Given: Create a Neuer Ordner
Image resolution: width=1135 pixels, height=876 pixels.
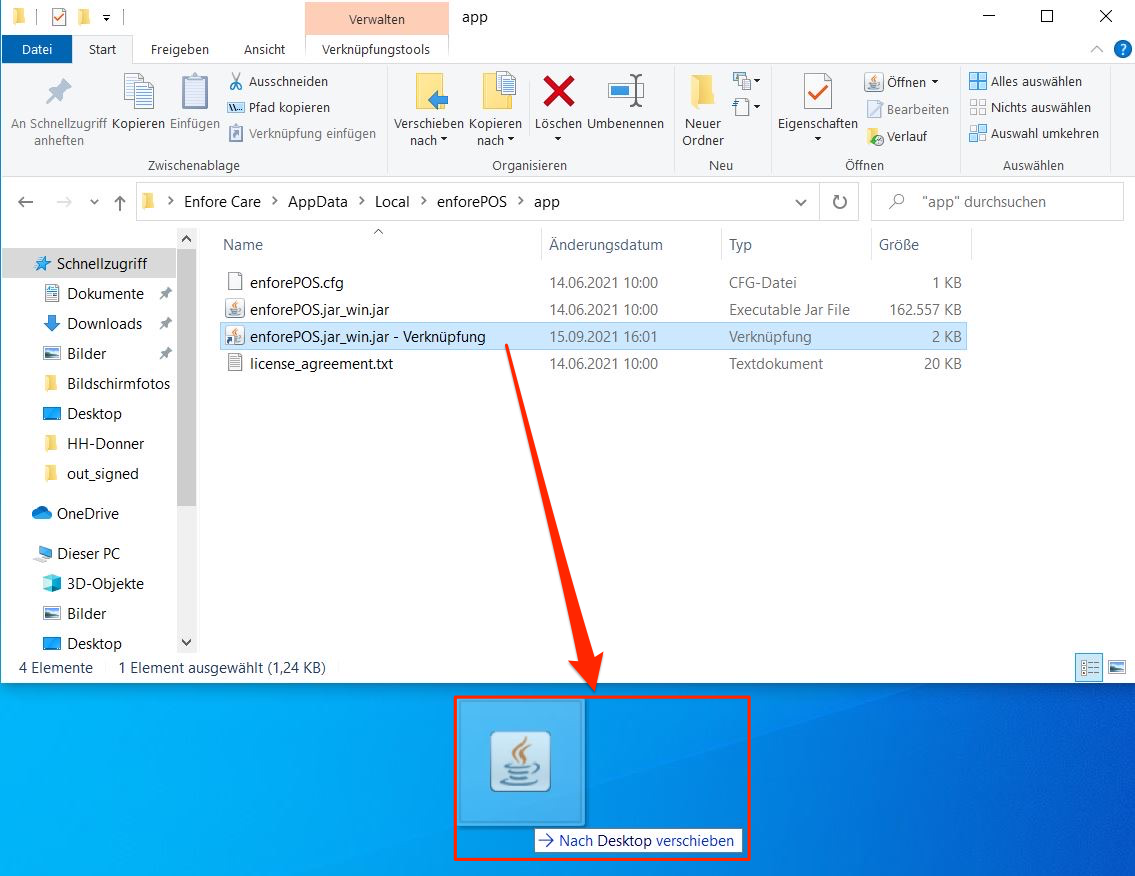Looking at the screenshot, I should [703, 110].
